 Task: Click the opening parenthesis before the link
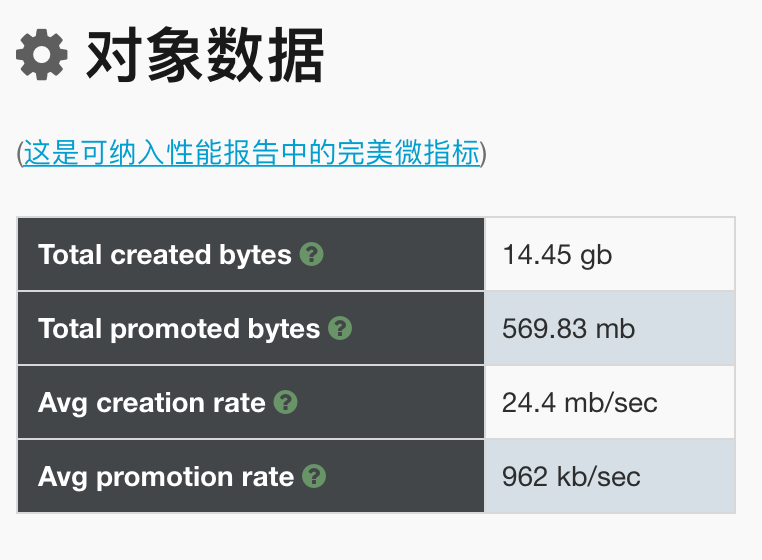click(x=20, y=154)
